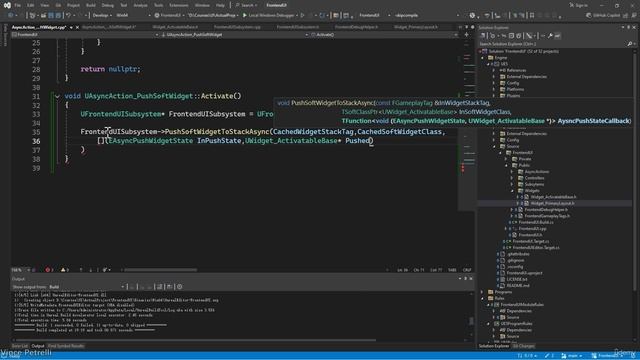Click Start Without Debugging icon
640x360 pixels.
click(x=302, y=15)
